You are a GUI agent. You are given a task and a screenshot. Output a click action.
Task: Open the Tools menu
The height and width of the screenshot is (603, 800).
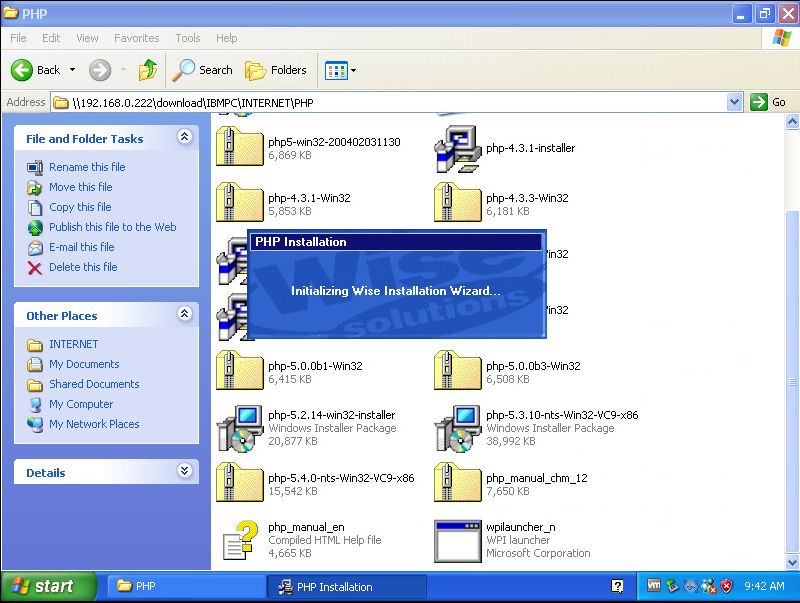pos(188,38)
